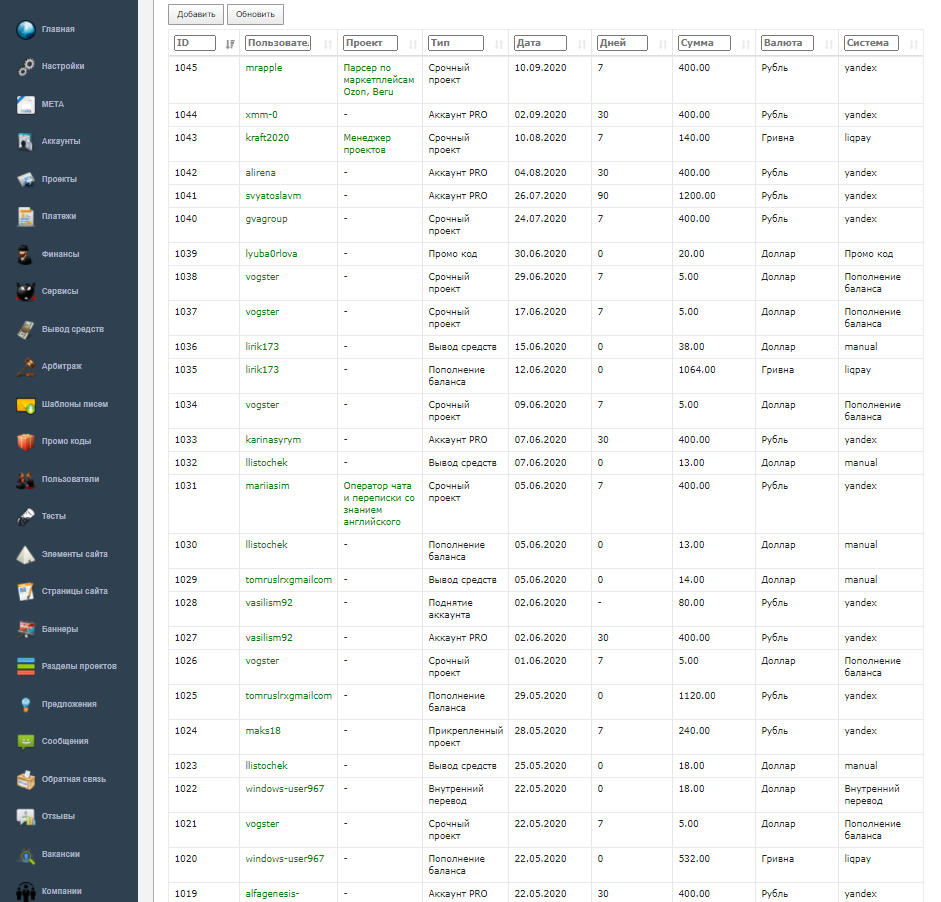This screenshot has height=902, width=941.
Task: Click the Тесты sidebar icon
Action: pyautogui.click(x=26, y=517)
